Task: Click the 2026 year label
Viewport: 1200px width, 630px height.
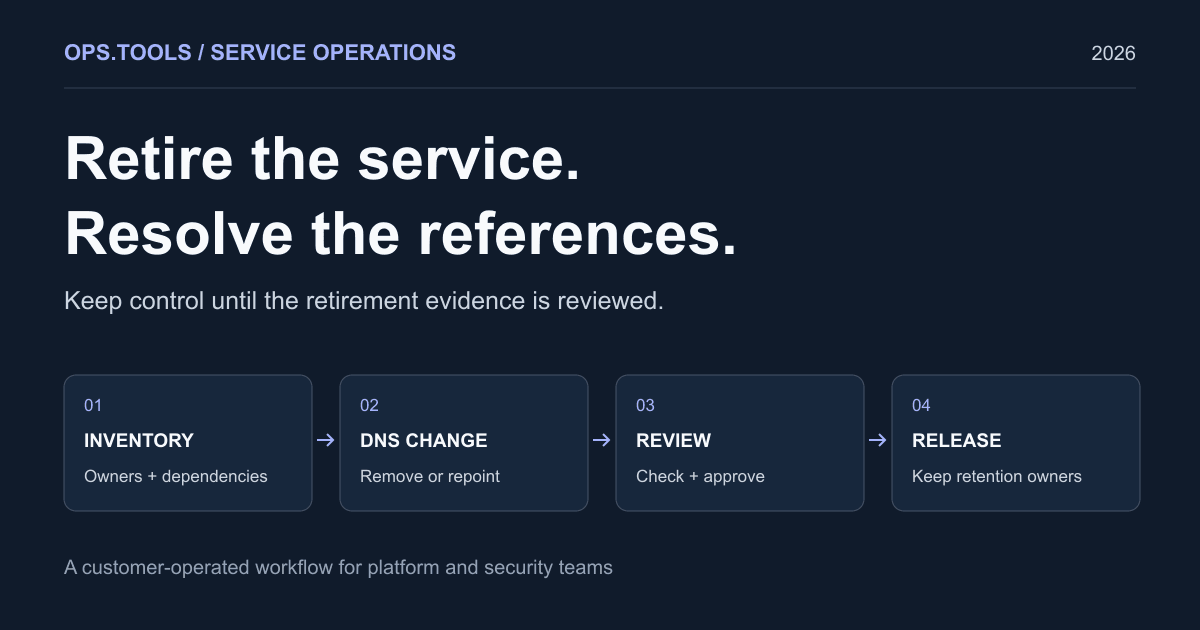Action: pos(1113,54)
